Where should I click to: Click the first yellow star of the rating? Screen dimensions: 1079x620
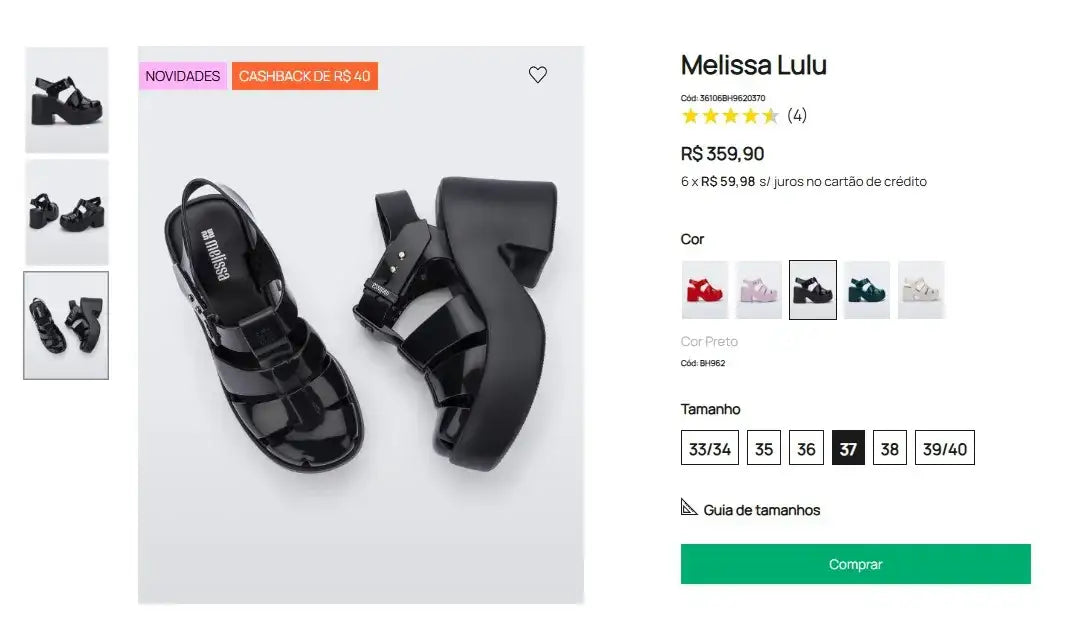tap(688, 115)
